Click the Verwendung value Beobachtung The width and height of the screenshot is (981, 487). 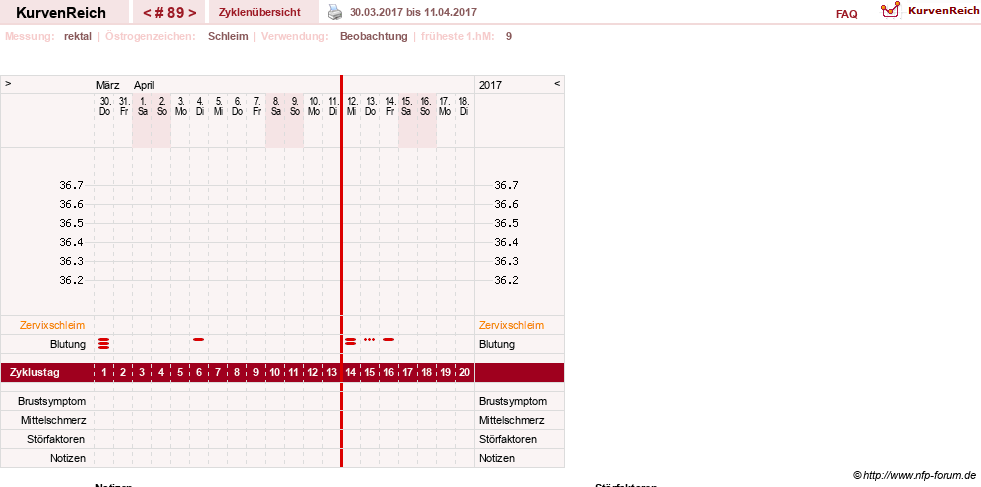click(x=374, y=36)
